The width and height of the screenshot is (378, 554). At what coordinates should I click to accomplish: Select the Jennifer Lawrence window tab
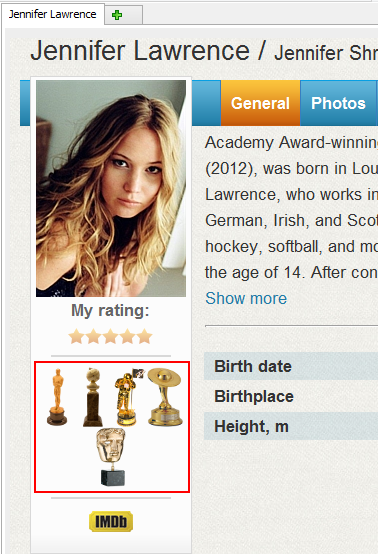click(x=53, y=14)
